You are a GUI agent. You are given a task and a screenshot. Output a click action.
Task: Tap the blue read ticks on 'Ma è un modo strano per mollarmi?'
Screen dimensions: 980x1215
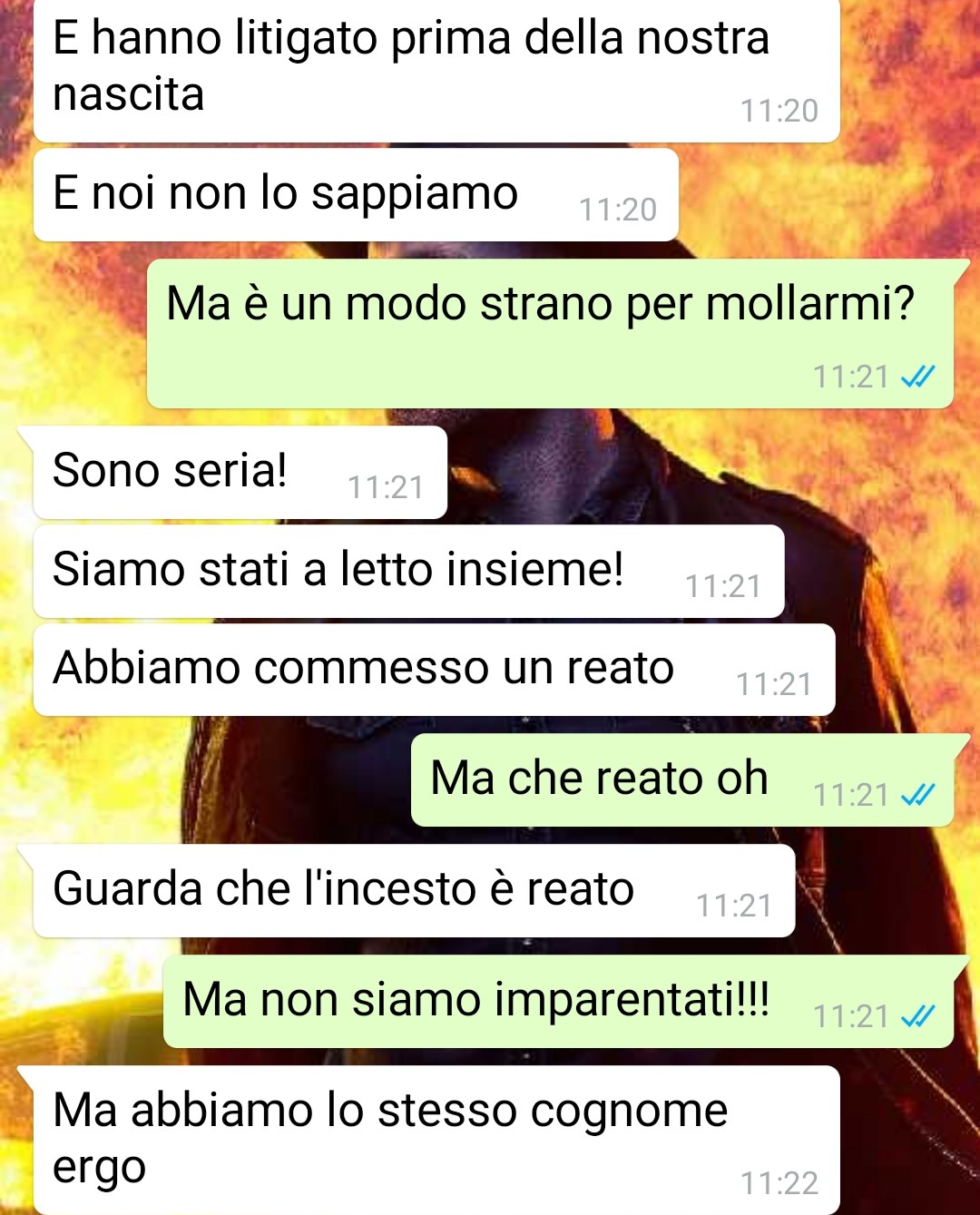coord(917,377)
